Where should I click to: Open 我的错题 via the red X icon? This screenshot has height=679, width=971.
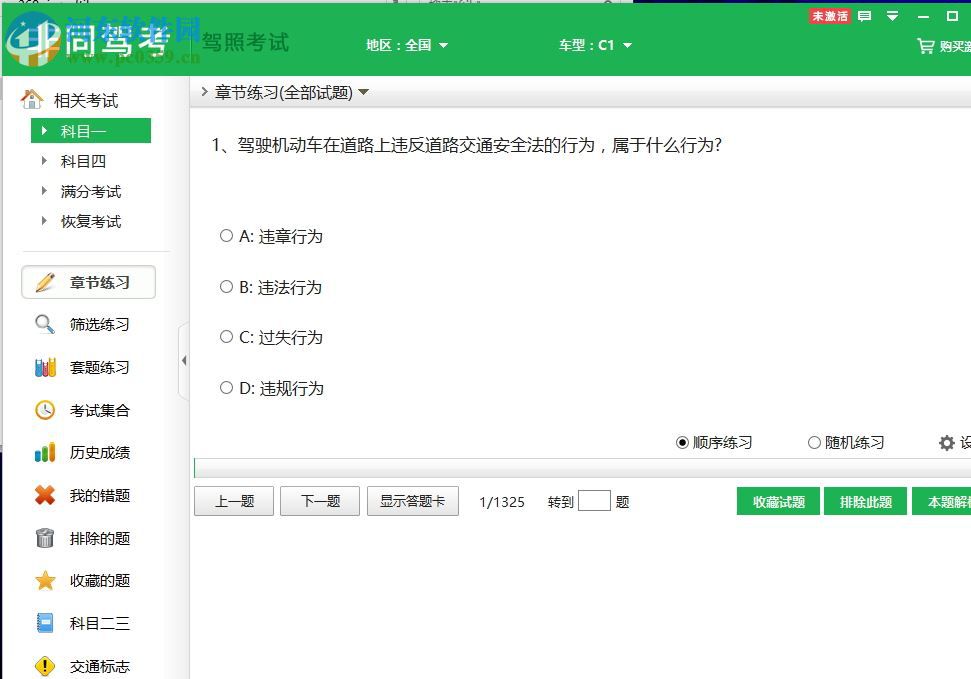pos(44,495)
